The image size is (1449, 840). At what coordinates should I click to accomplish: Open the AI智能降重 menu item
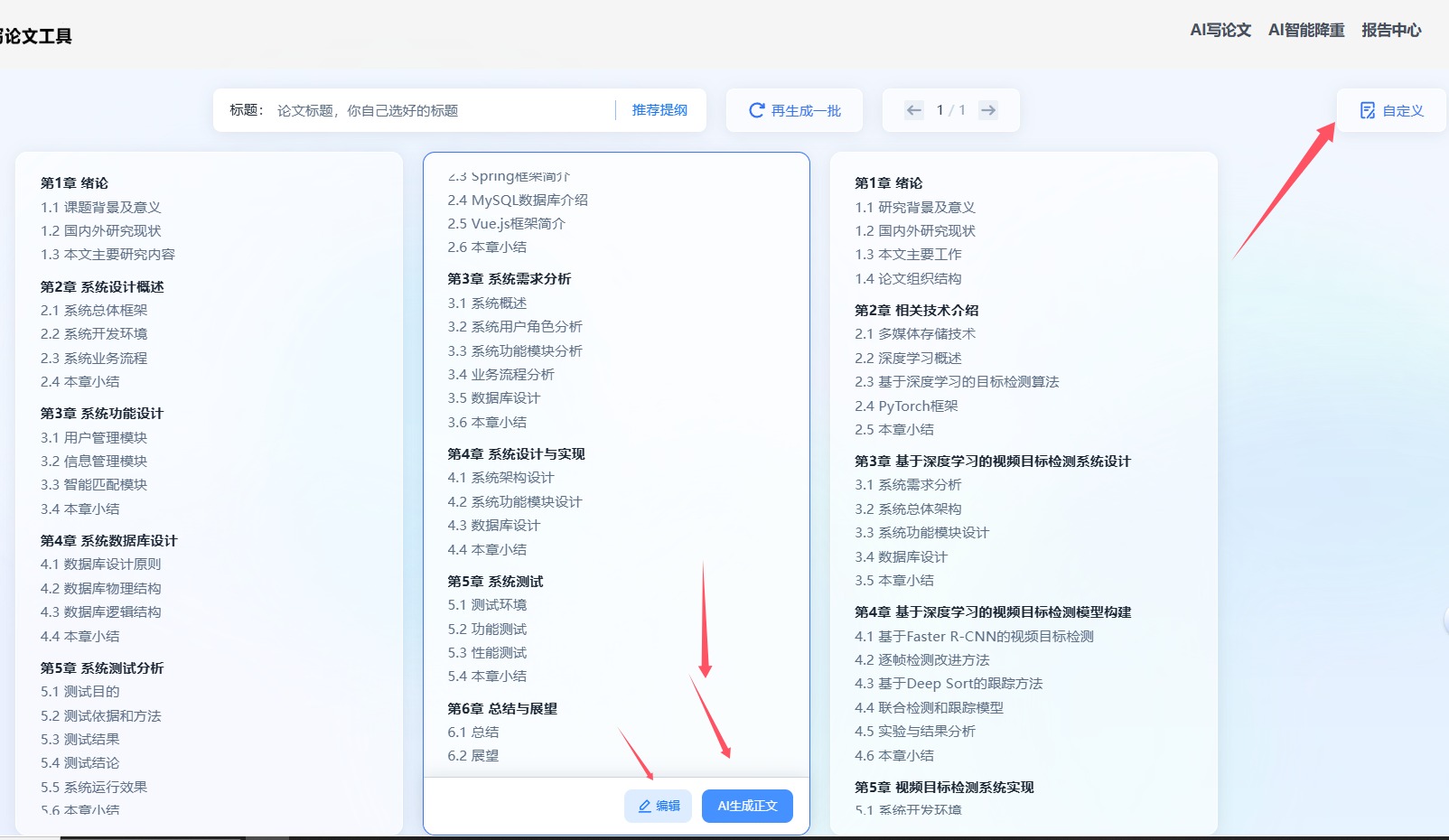(1305, 30)
